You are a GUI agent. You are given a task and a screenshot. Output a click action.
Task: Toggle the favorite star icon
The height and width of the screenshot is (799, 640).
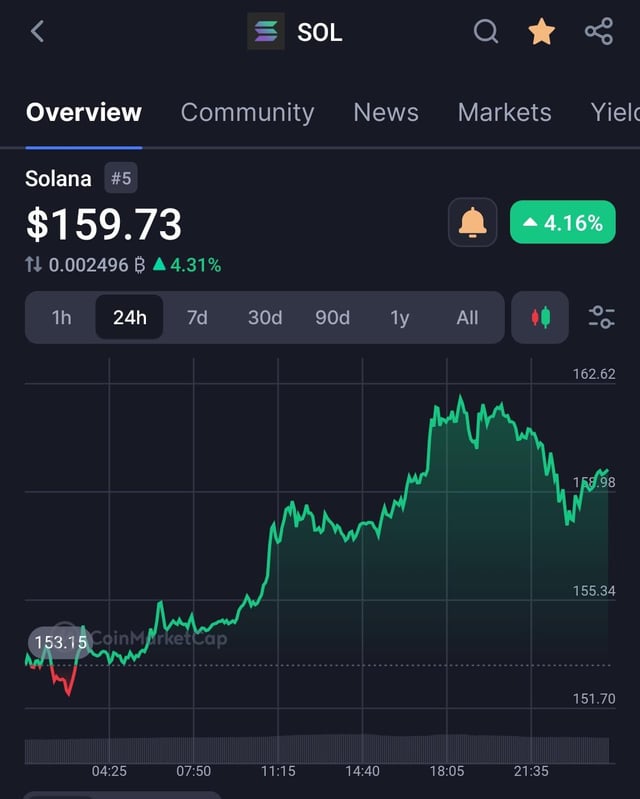tap(541, 32)
